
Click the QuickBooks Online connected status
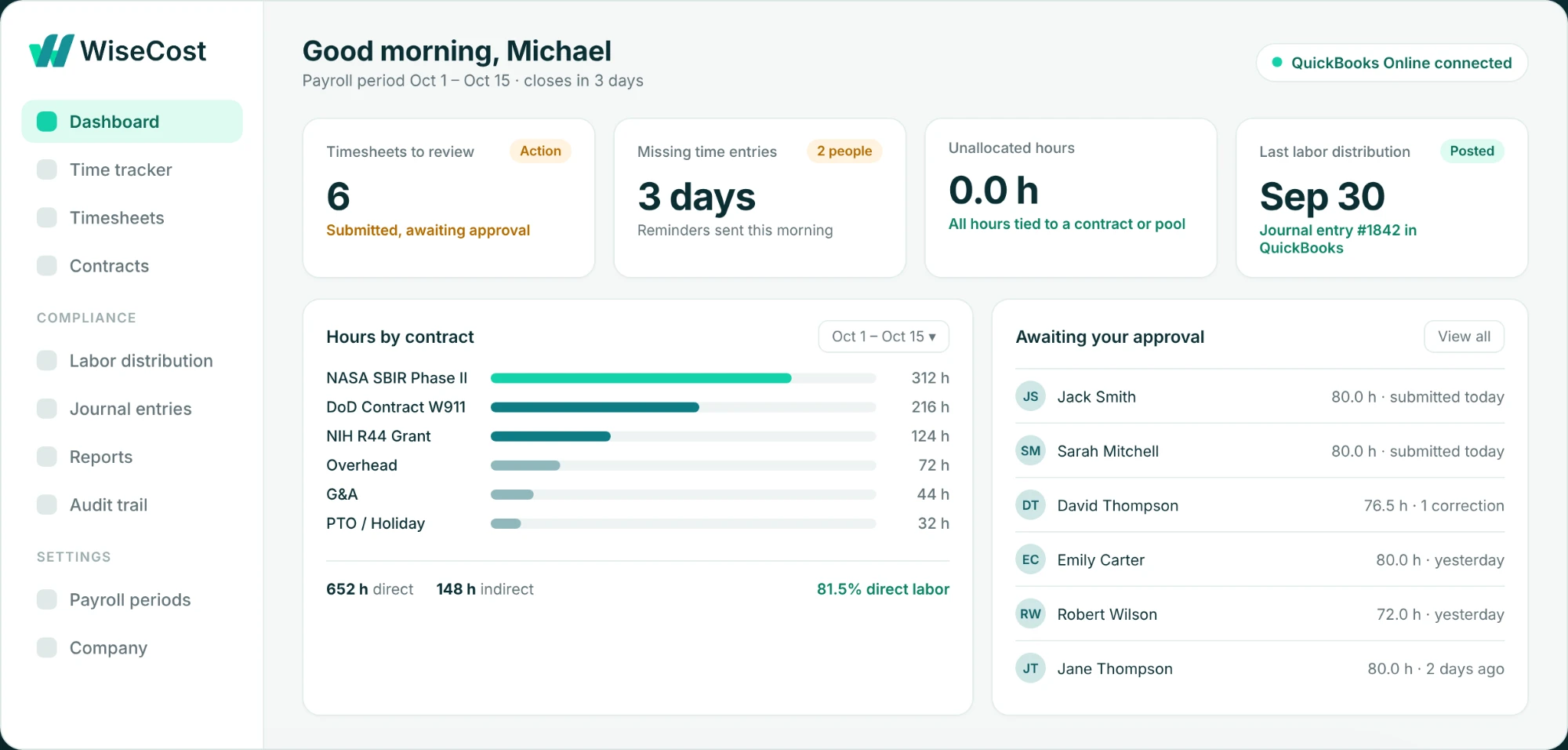pyautogui.click(x=1392, y=63)
